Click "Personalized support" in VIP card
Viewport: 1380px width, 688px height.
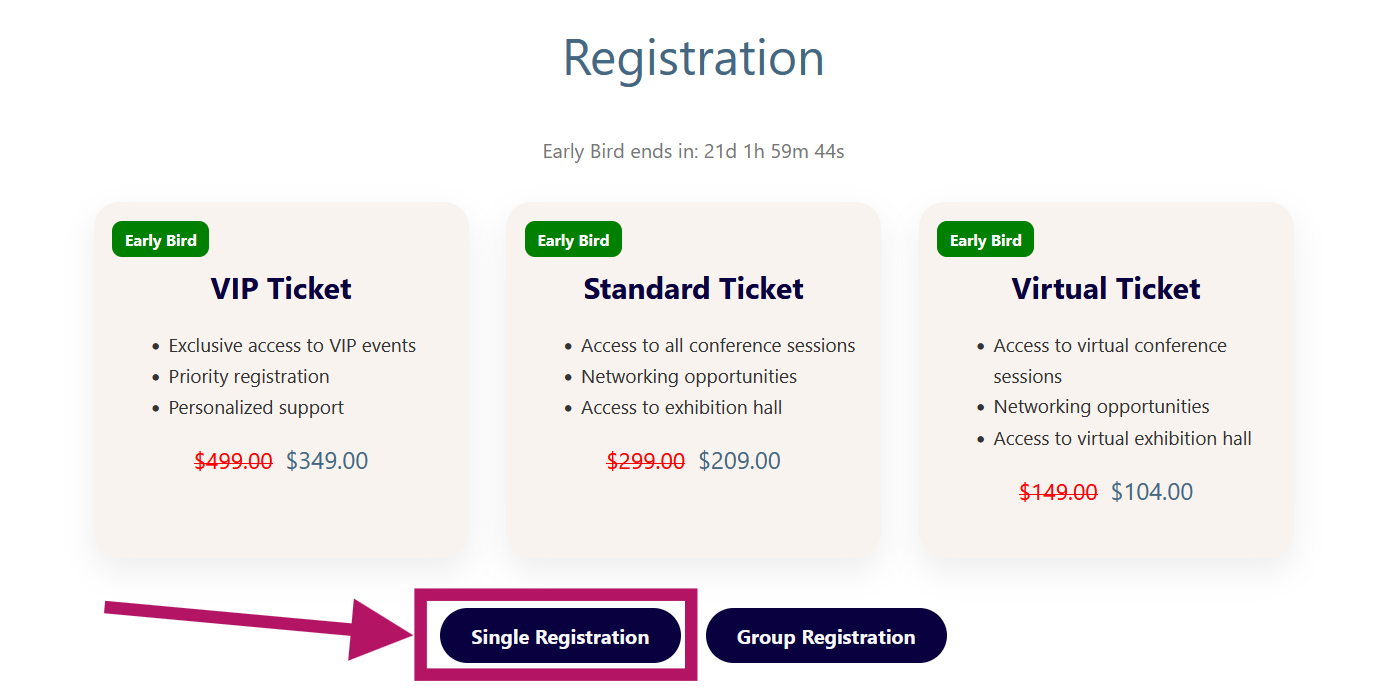256,408
